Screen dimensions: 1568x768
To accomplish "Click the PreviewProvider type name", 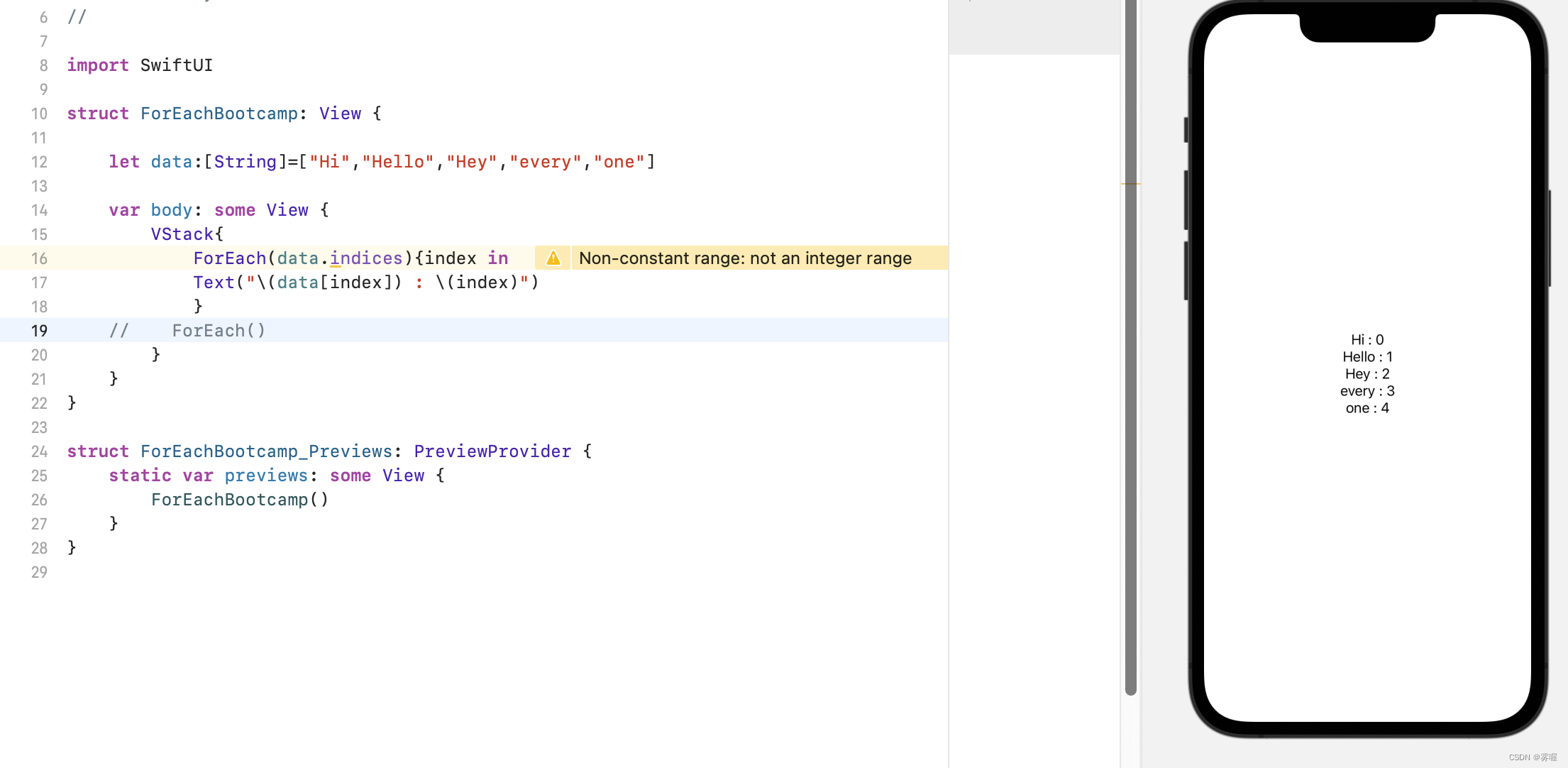I will (x=492, y=451).
